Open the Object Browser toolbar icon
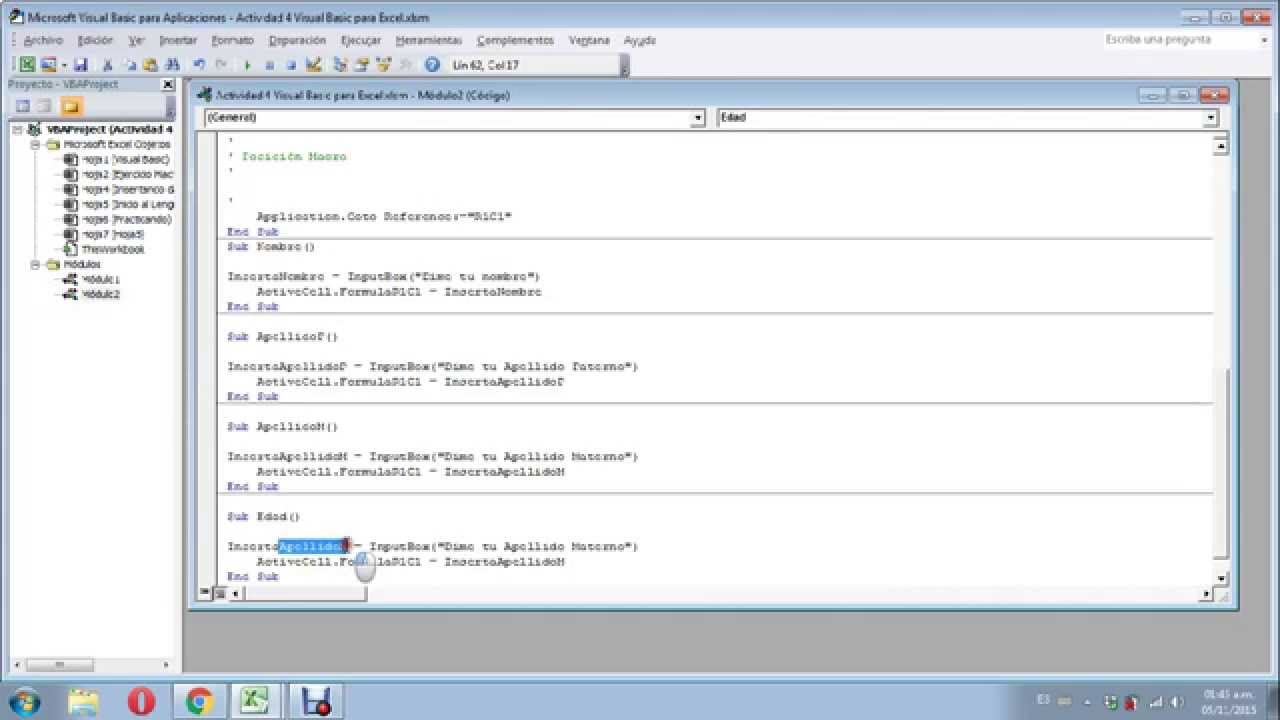This screenshot has width=1280, height=720. click(384, 65)
